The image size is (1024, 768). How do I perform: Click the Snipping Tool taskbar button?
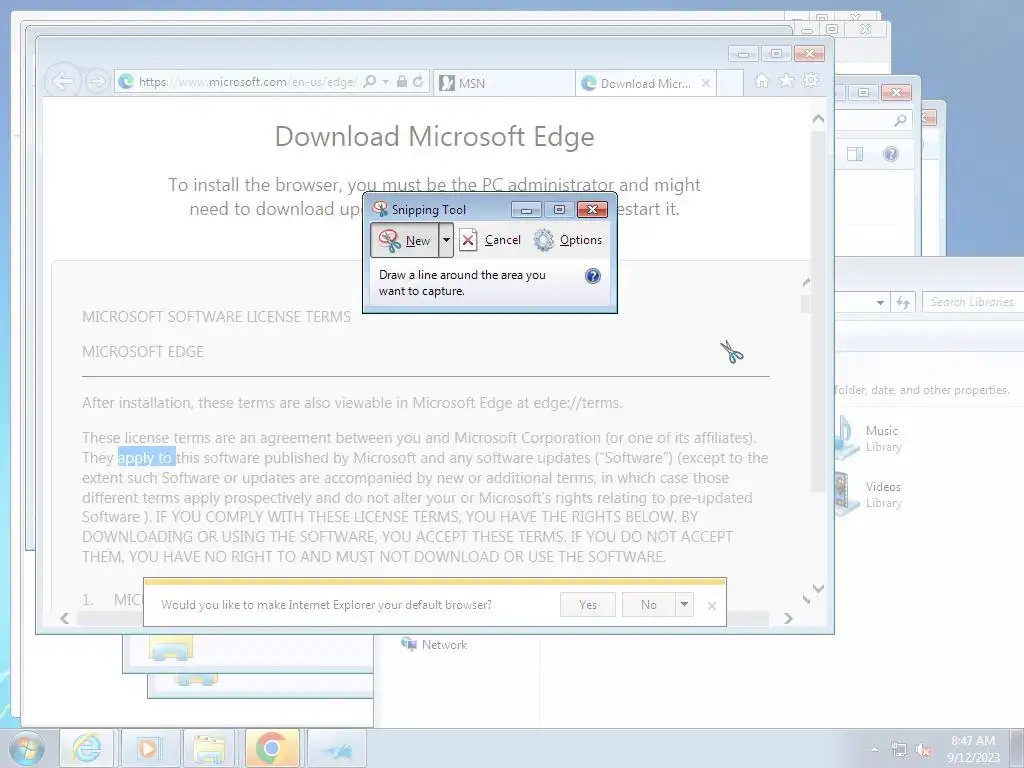coord(337,748)
